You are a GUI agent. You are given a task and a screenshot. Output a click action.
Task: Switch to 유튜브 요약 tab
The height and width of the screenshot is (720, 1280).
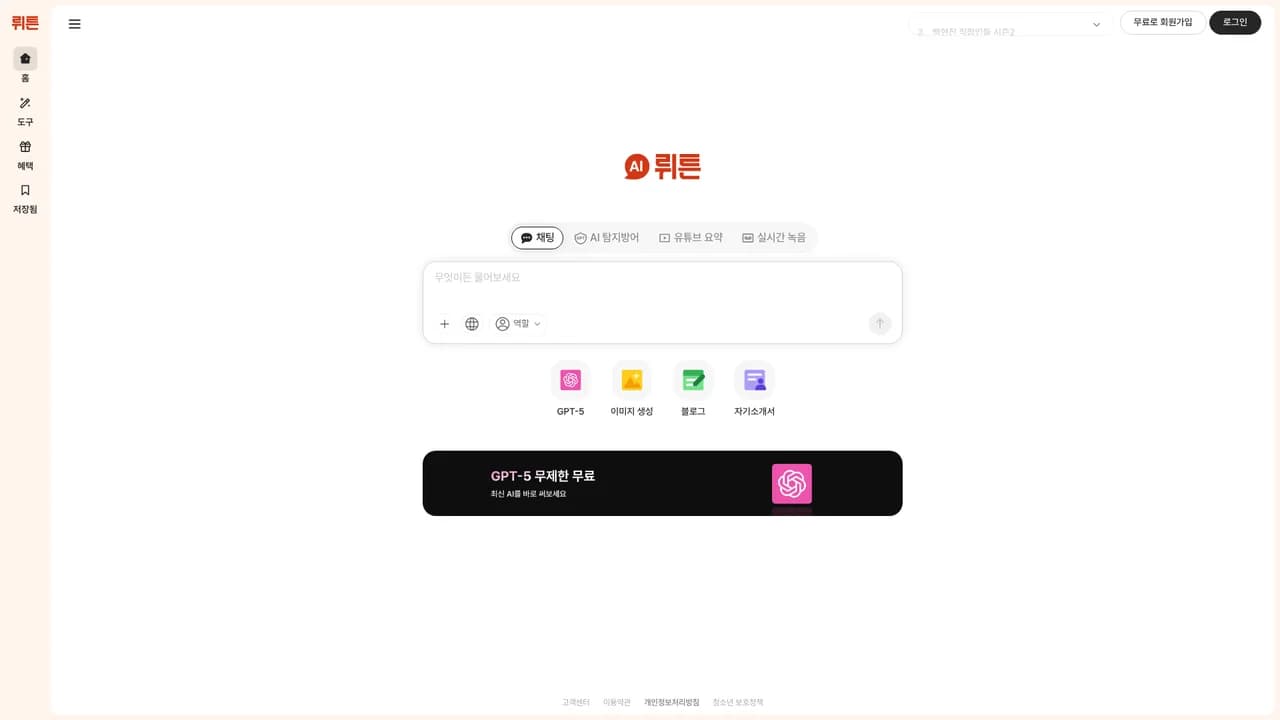pyautogui.click(x=691, y=238)
